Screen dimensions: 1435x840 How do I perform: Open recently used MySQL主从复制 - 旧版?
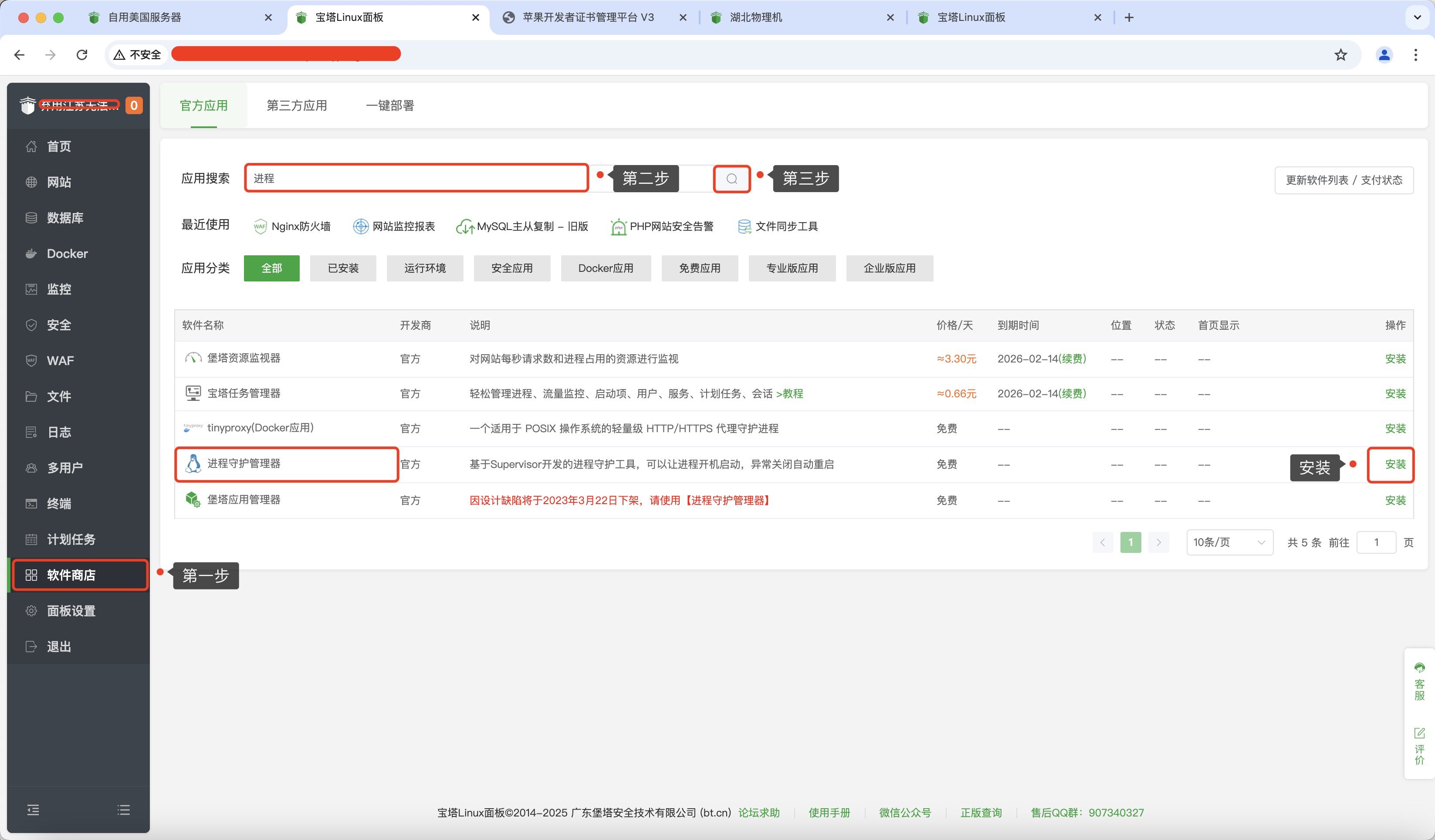[x=522, y=227]
